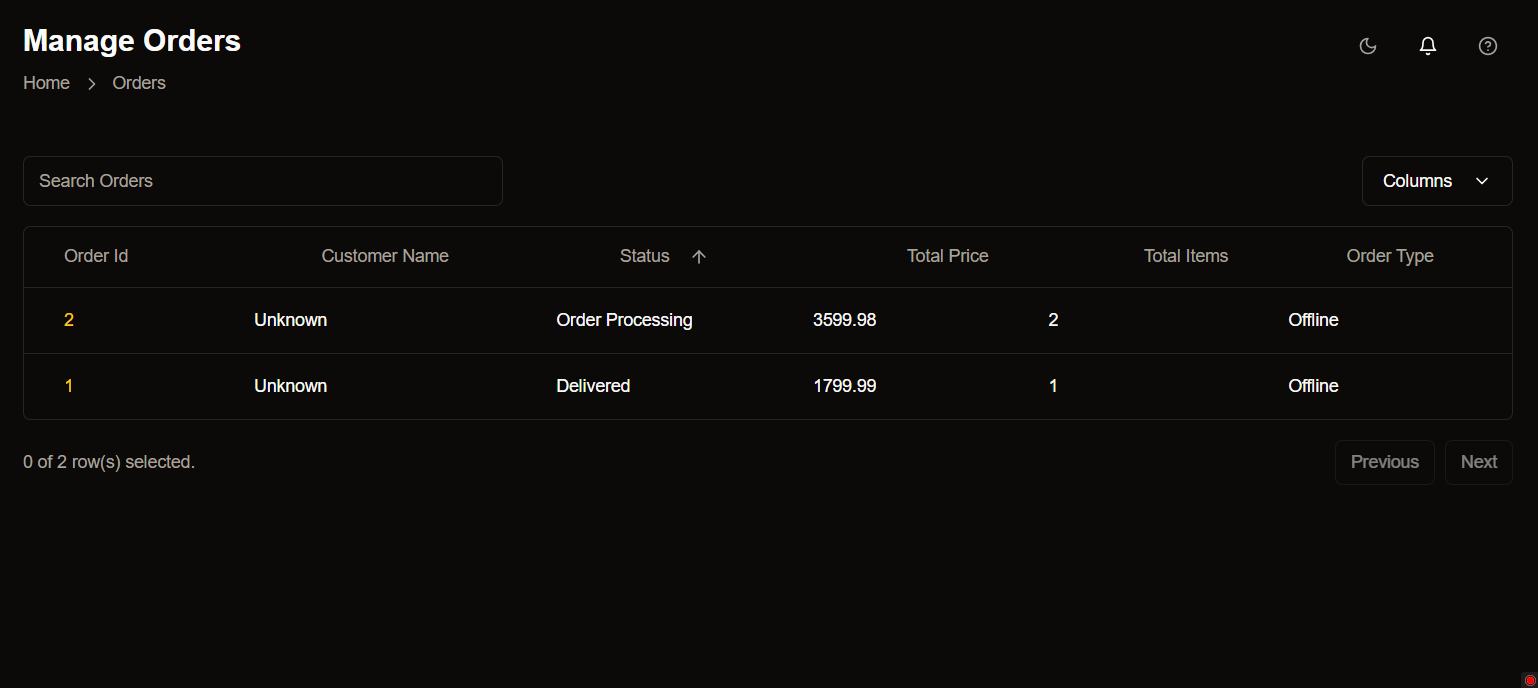Expand the Columns dropdown chevron
Viewport: 1538px width, 688px height.
coord(1482,181)
